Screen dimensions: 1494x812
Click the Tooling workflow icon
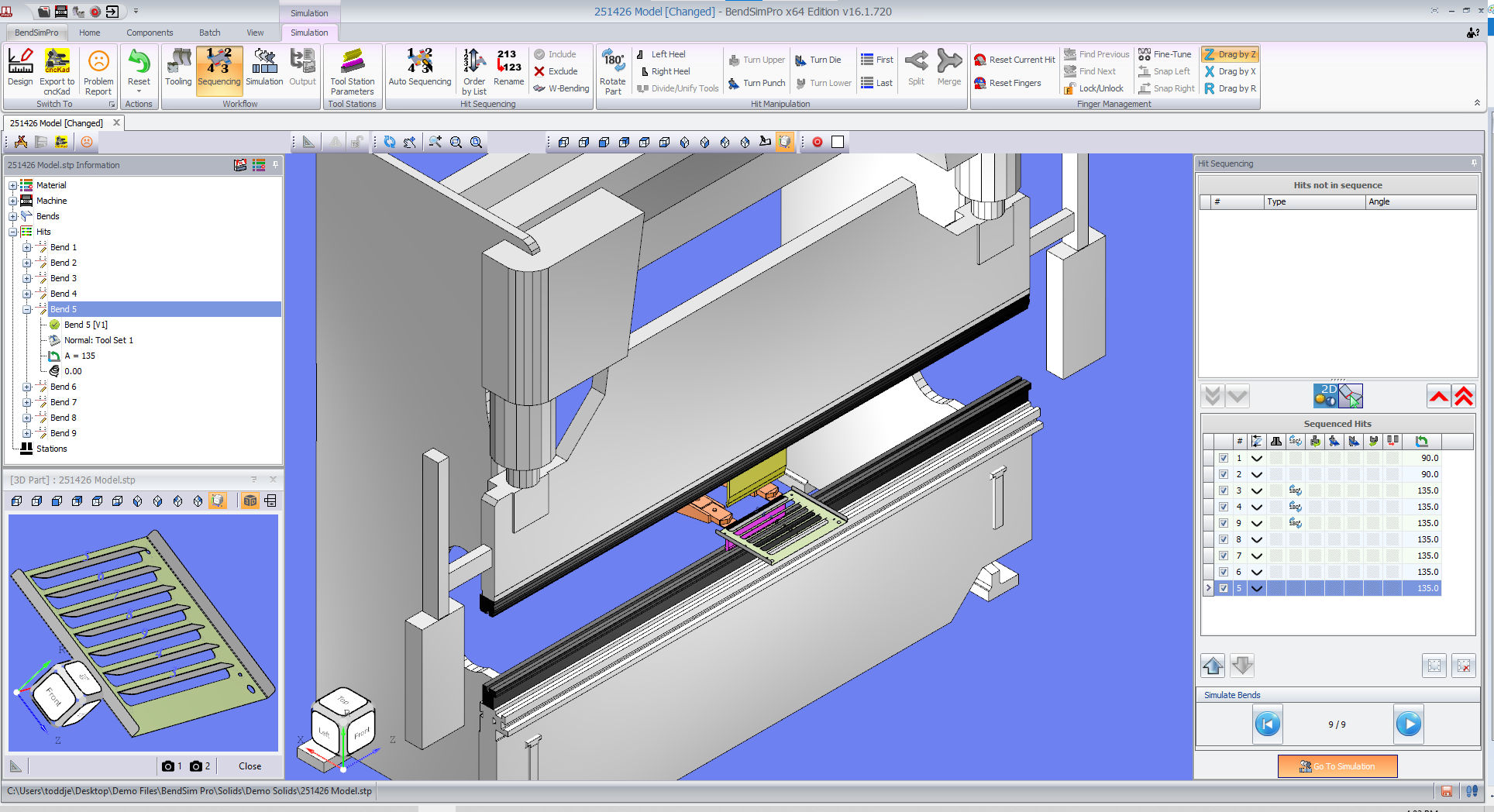178,67
